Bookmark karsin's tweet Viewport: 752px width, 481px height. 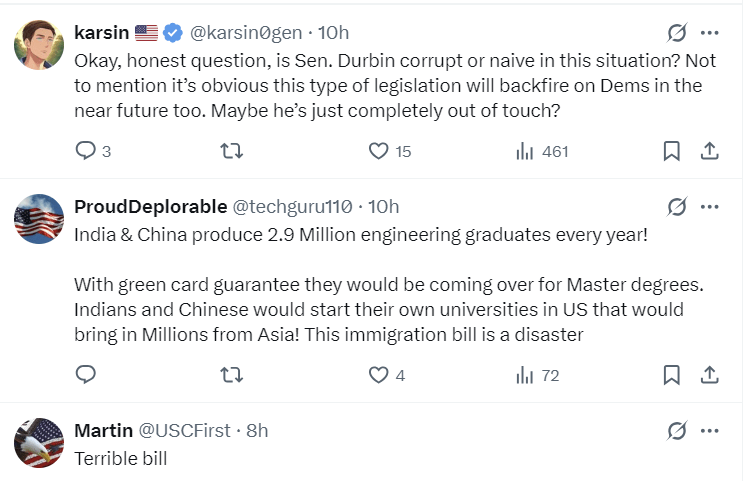point(672,151)
